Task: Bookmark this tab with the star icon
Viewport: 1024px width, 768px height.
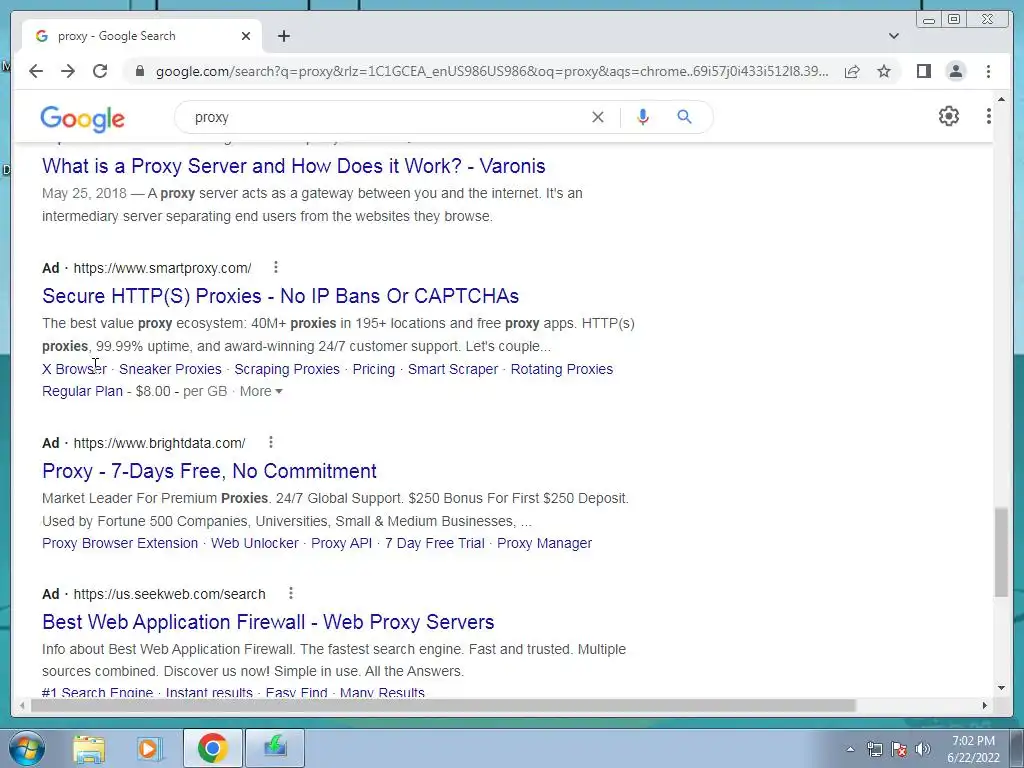Action: (884, 71)
